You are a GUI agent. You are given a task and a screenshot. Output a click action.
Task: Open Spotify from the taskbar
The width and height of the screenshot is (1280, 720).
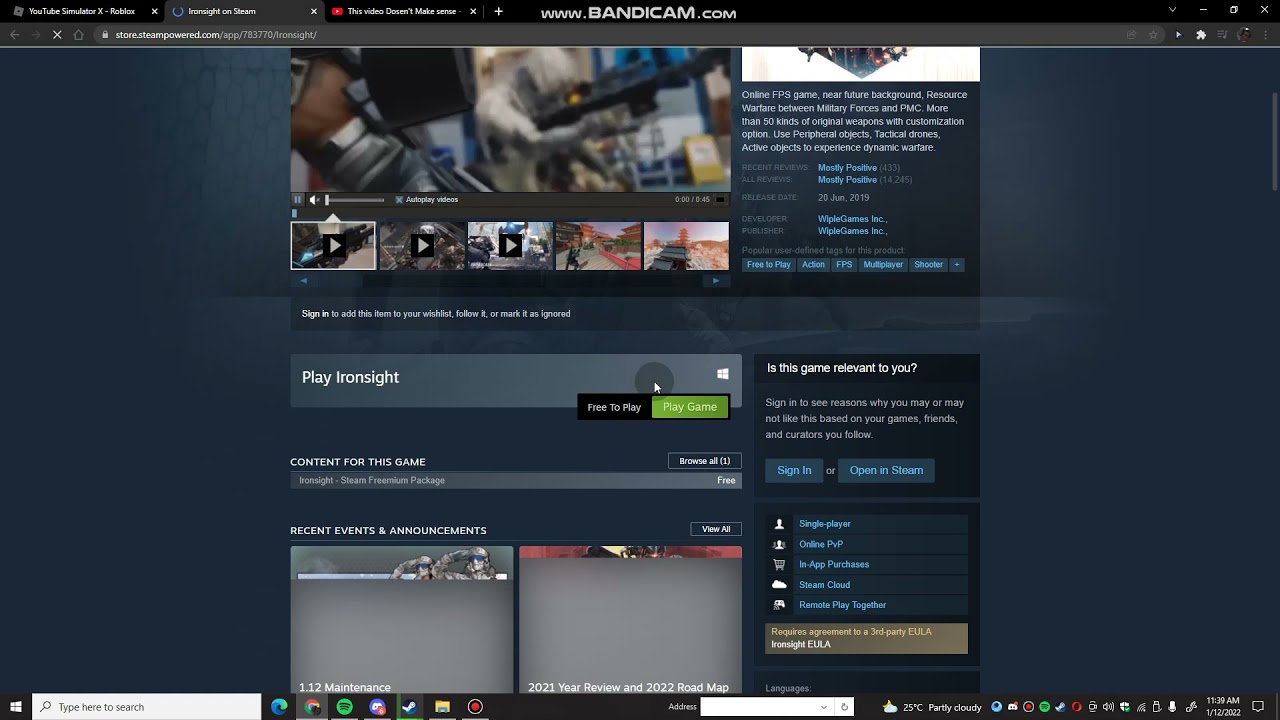point(345,707)
